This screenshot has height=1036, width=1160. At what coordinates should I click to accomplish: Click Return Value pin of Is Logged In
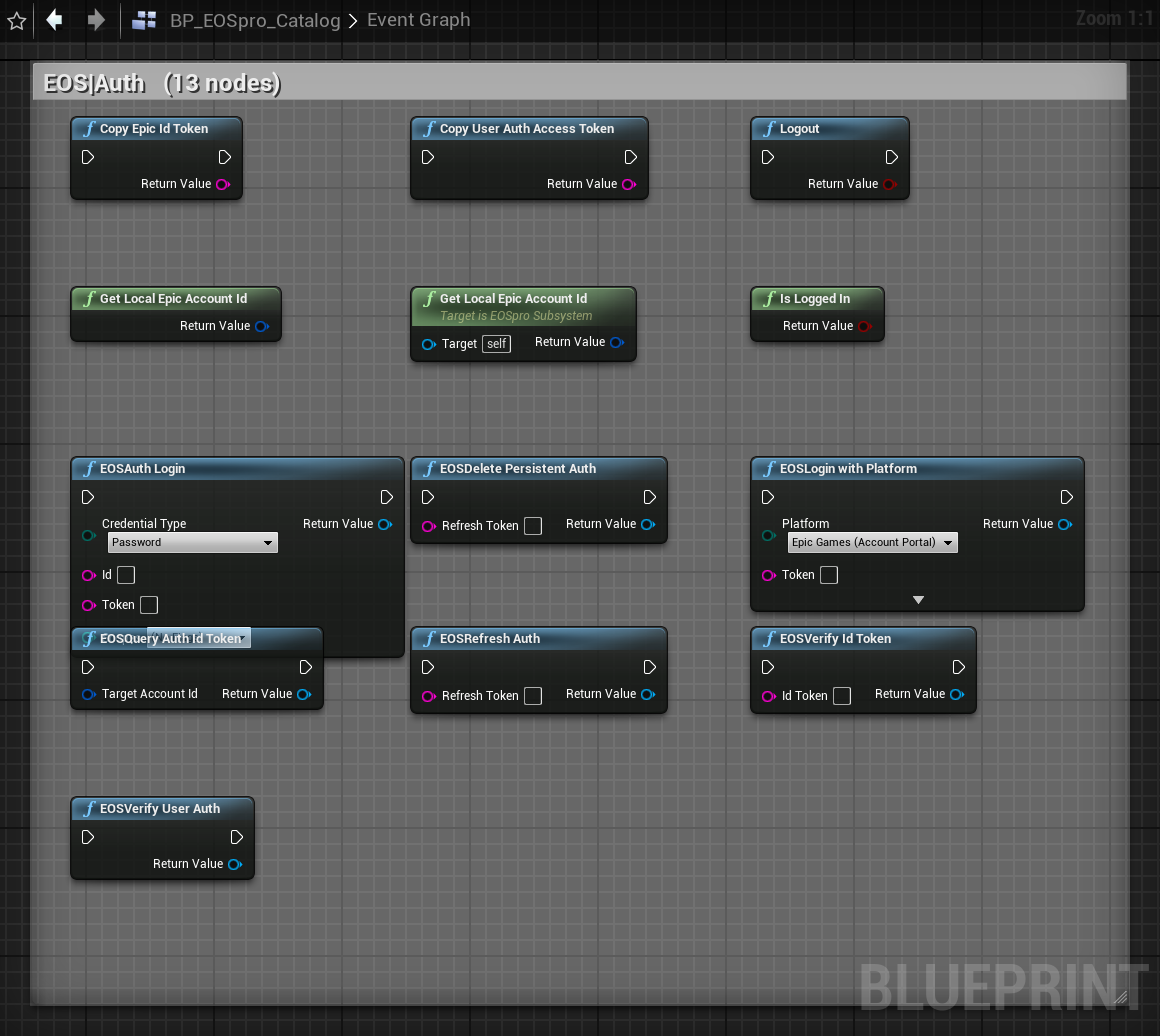point(865,326)
